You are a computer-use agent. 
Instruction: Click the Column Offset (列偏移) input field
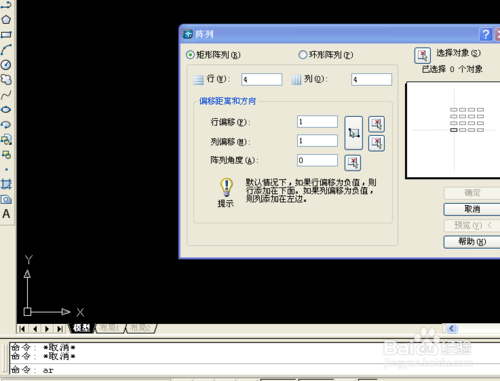click(317, 141)
